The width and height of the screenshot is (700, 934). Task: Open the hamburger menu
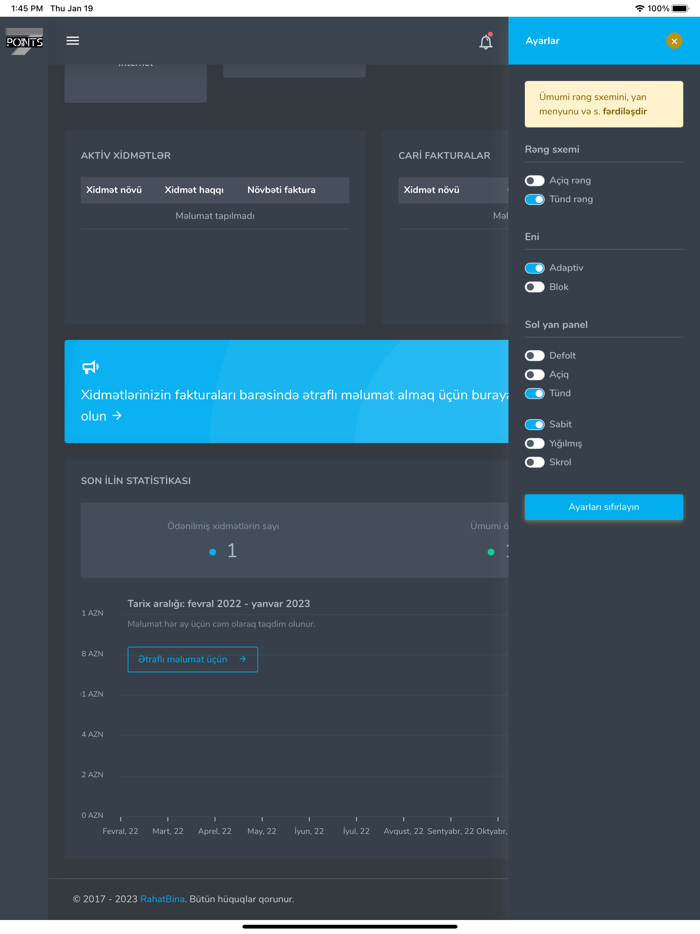73,41
